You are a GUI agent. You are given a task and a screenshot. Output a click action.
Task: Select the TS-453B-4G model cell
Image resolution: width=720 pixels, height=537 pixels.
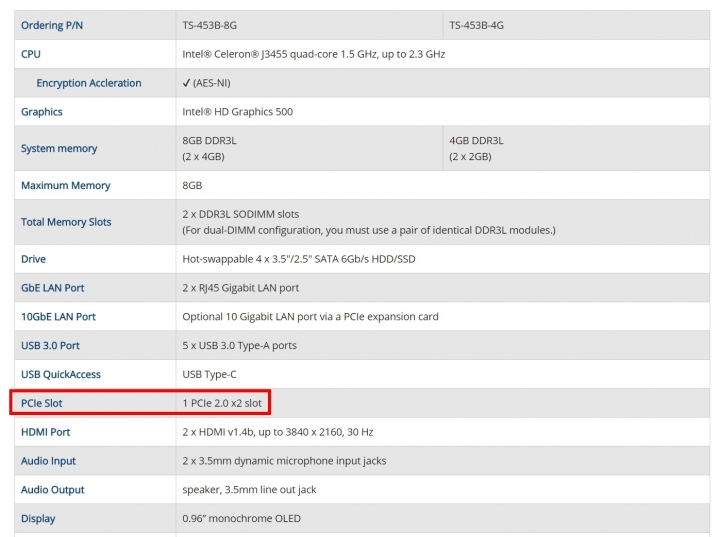pyautogui.click(x=576, y=25)
